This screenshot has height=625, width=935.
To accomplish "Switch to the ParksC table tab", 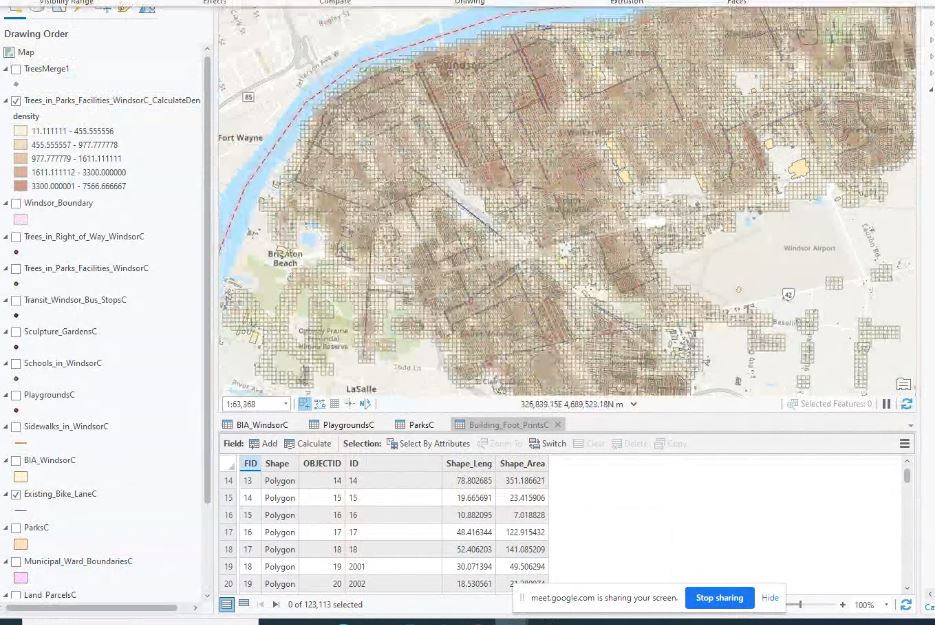I will coord(414,425).
